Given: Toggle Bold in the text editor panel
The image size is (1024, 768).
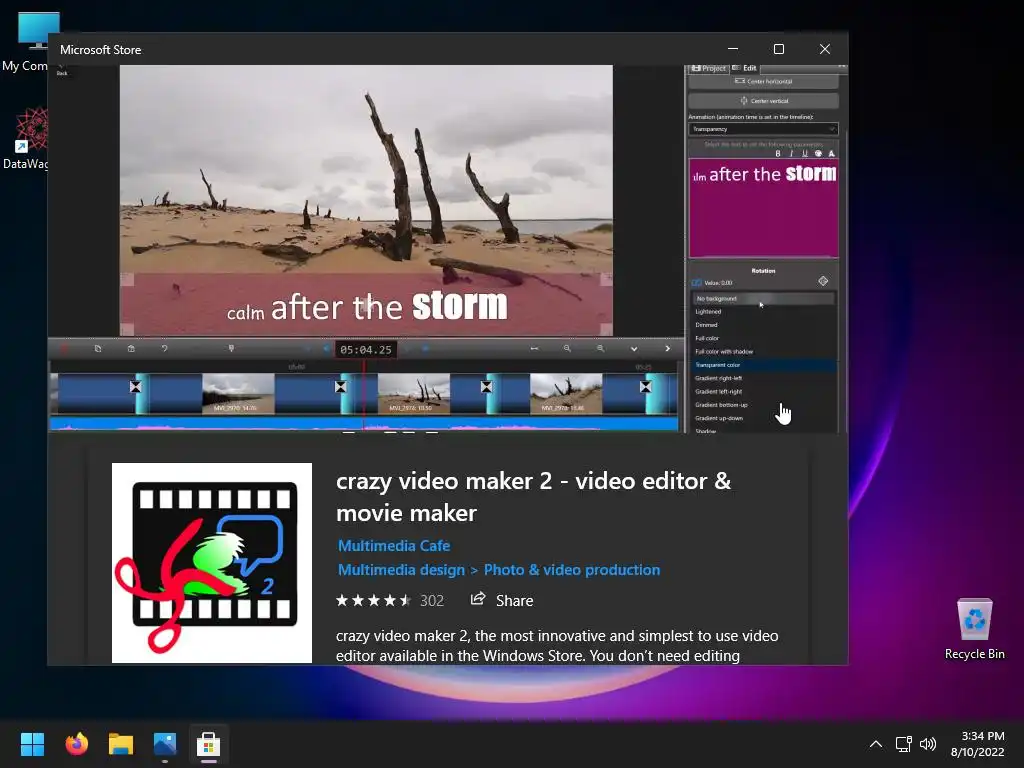Looking at the screenshot, I should [x=778, y=153].
